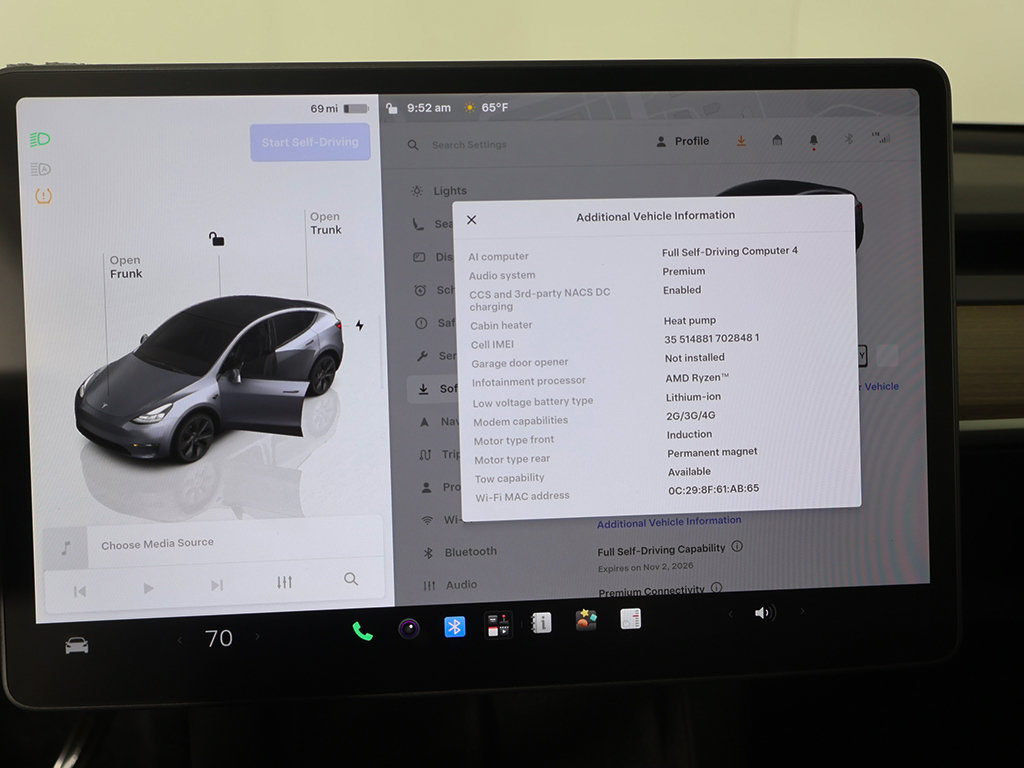The height and width of the screenshot is (768, 1024).
Task: Close the Additional Vehicle Information dialog
Action: pyautogui.click(x=472, y=220)
